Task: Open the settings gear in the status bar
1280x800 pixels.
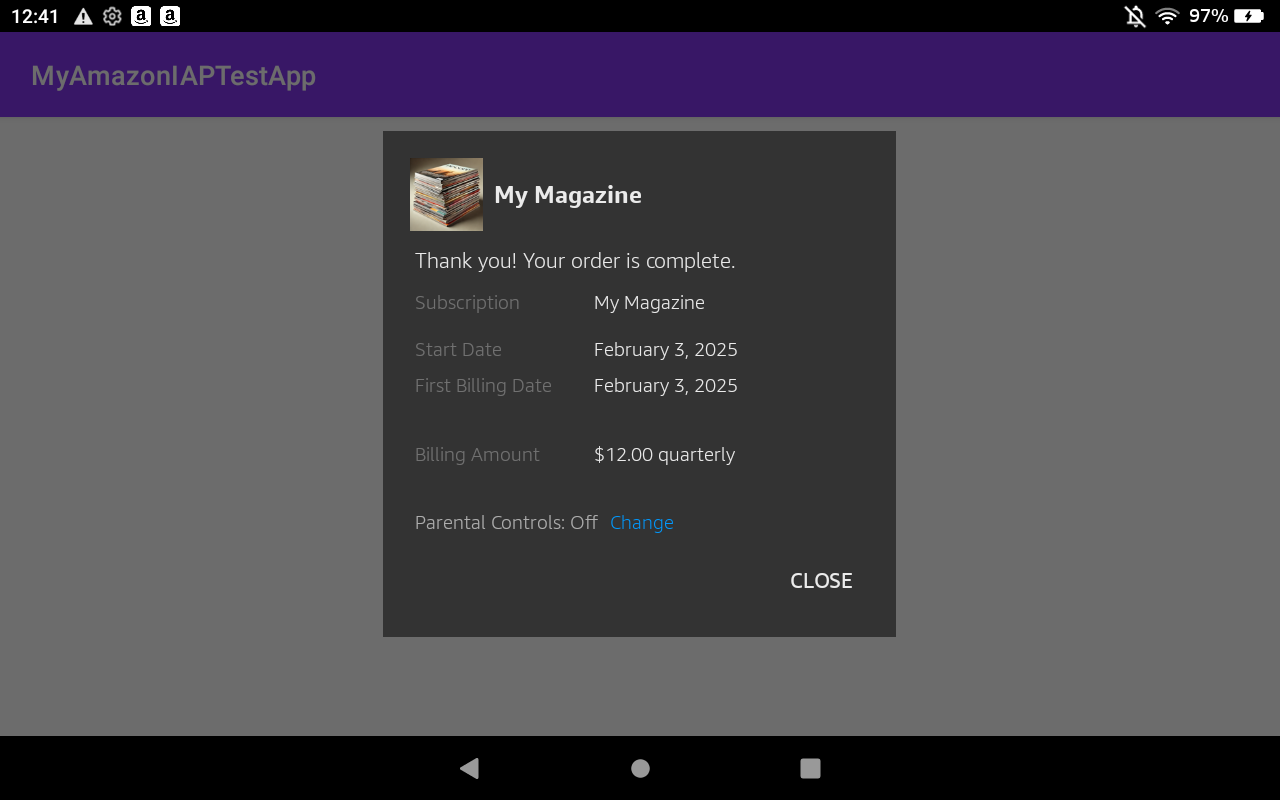Action: 111,15
